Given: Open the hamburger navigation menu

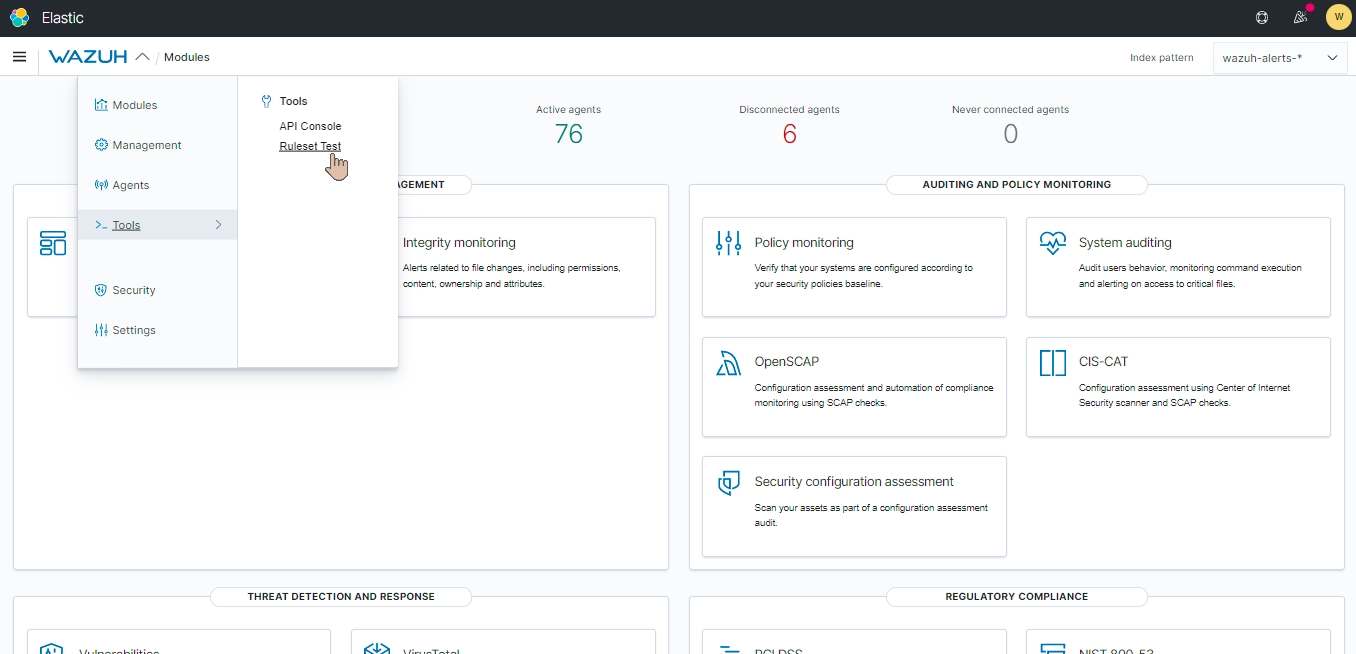Looking at the screenshot, I should pos(19,57).
